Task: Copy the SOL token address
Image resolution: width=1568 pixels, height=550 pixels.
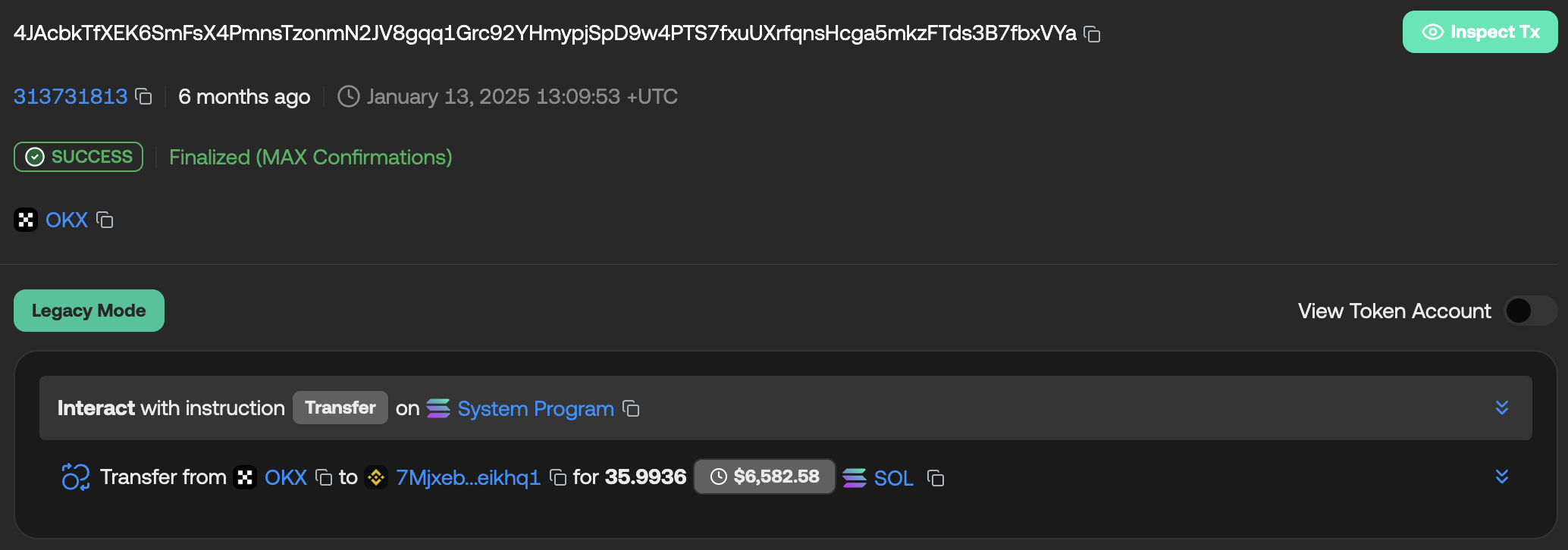Action: pos(936,478)
